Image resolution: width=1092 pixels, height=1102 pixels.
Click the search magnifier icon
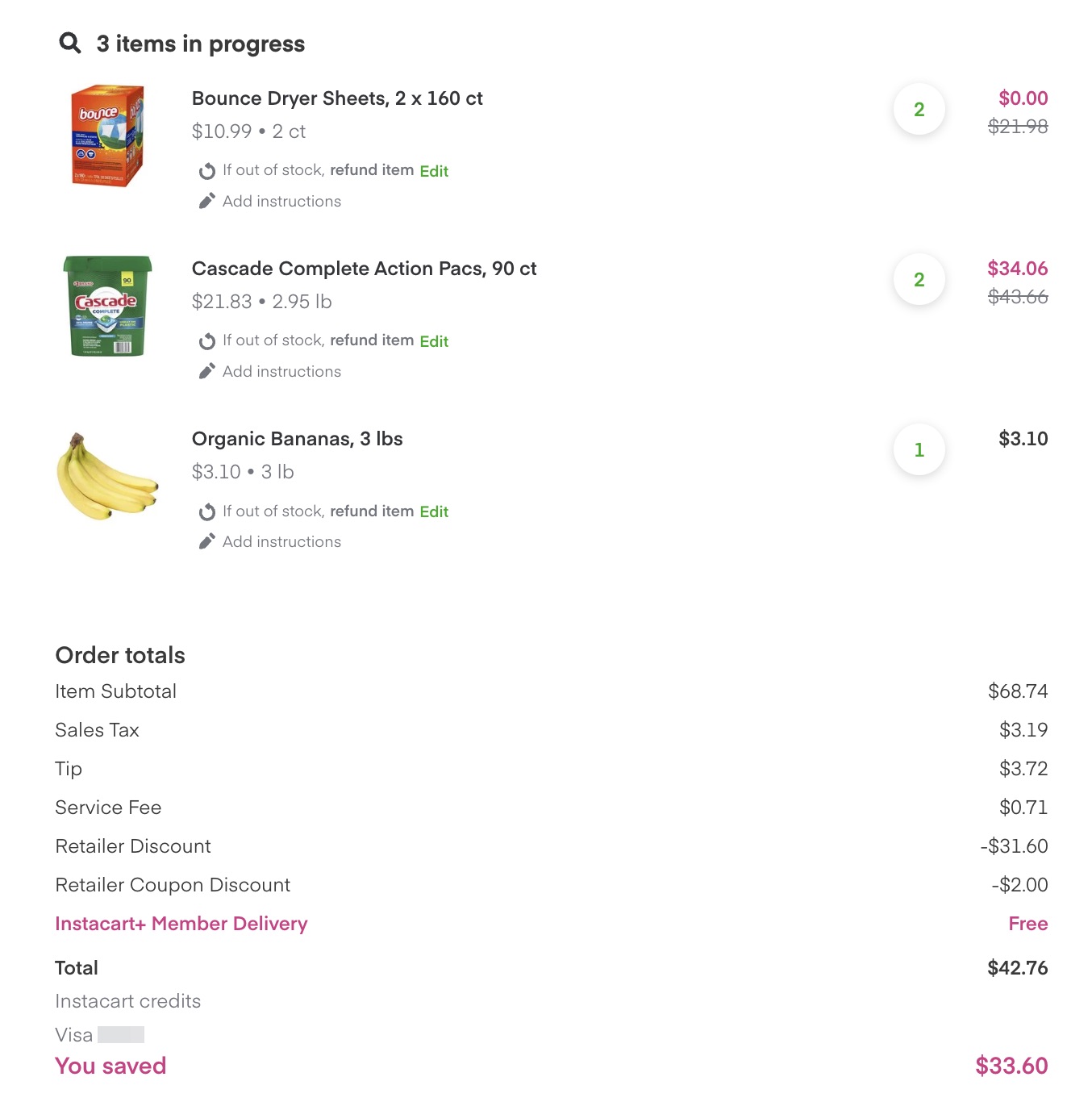(x=69, y=43)
